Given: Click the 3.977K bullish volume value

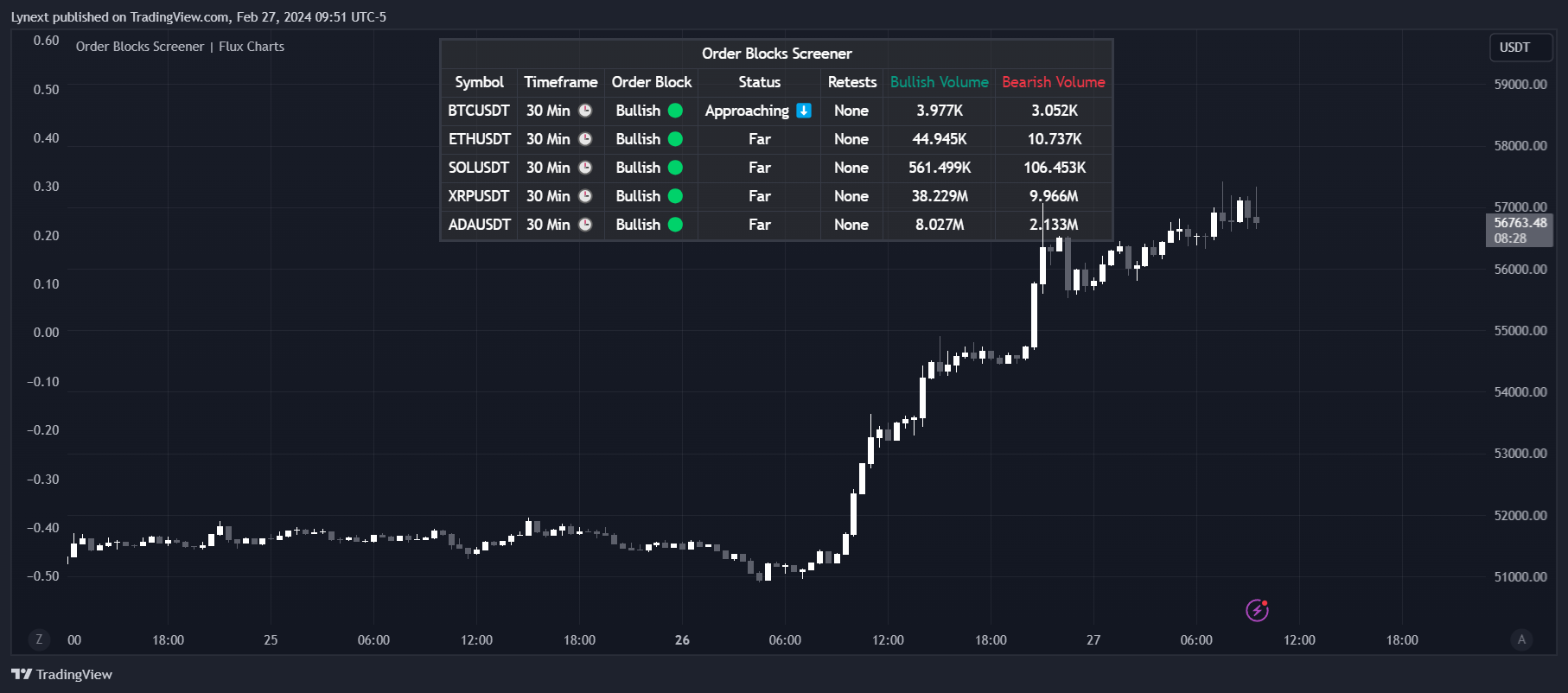Looking at the screenshot, I should 940,111.
